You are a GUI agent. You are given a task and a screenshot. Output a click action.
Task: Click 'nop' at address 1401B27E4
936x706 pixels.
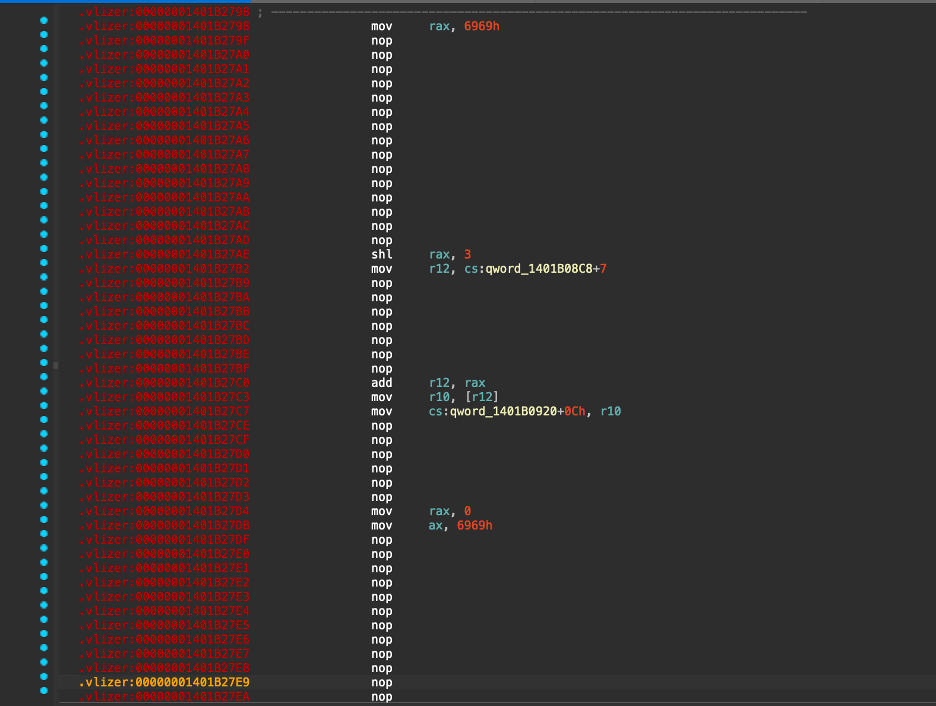381,611
